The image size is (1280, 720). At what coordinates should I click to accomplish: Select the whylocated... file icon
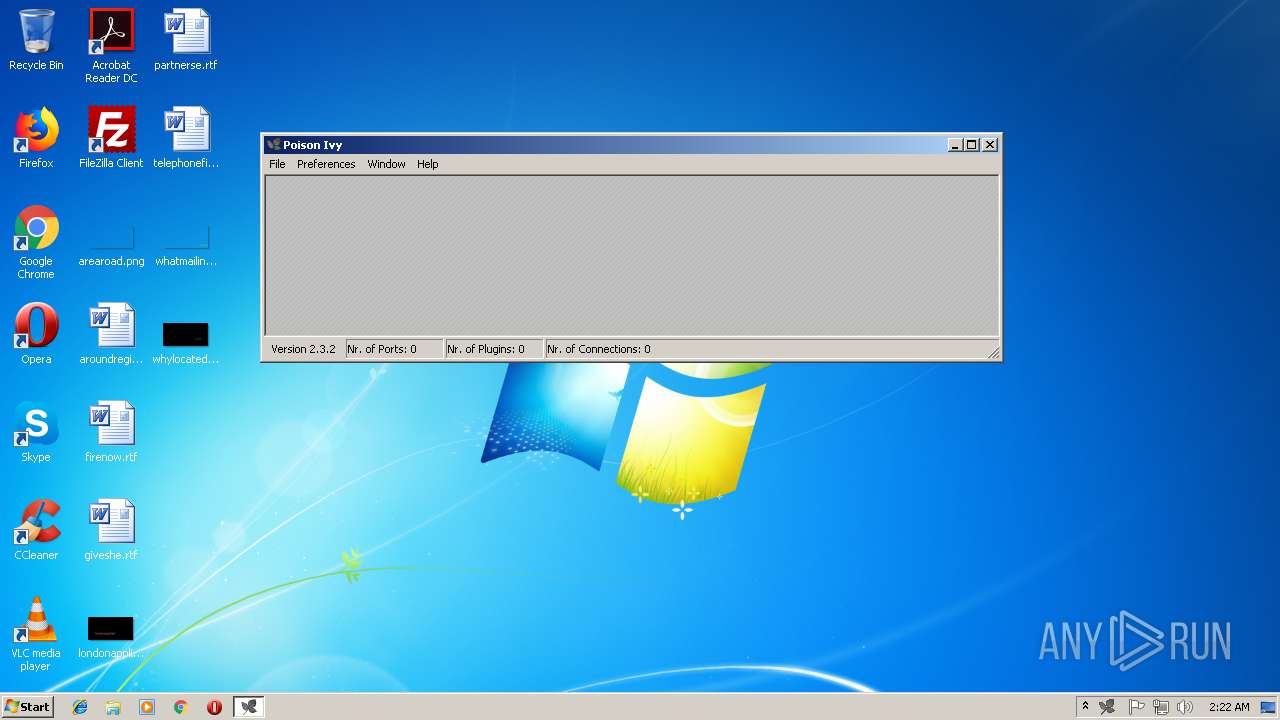pyautogui.click(x=186, y=342)
